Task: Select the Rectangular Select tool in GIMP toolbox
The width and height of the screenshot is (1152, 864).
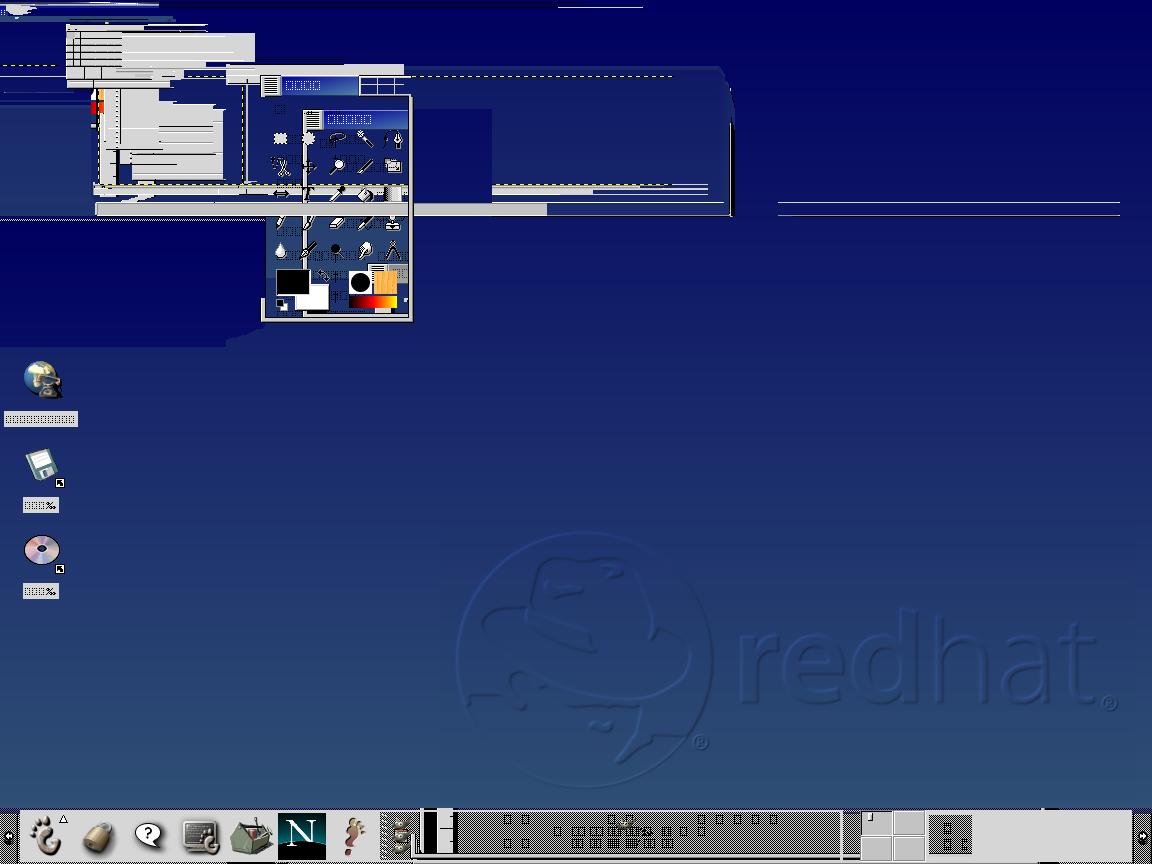Action: point(281,138)
